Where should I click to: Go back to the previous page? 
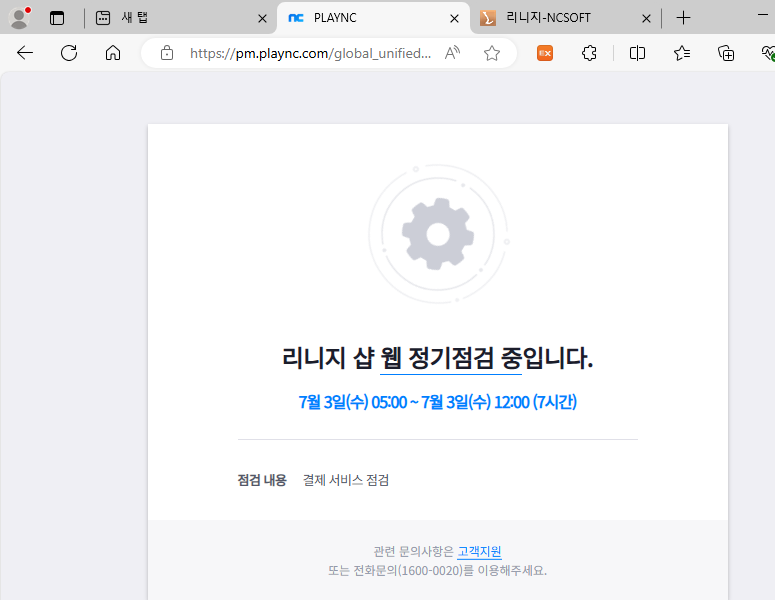[25, 53]
